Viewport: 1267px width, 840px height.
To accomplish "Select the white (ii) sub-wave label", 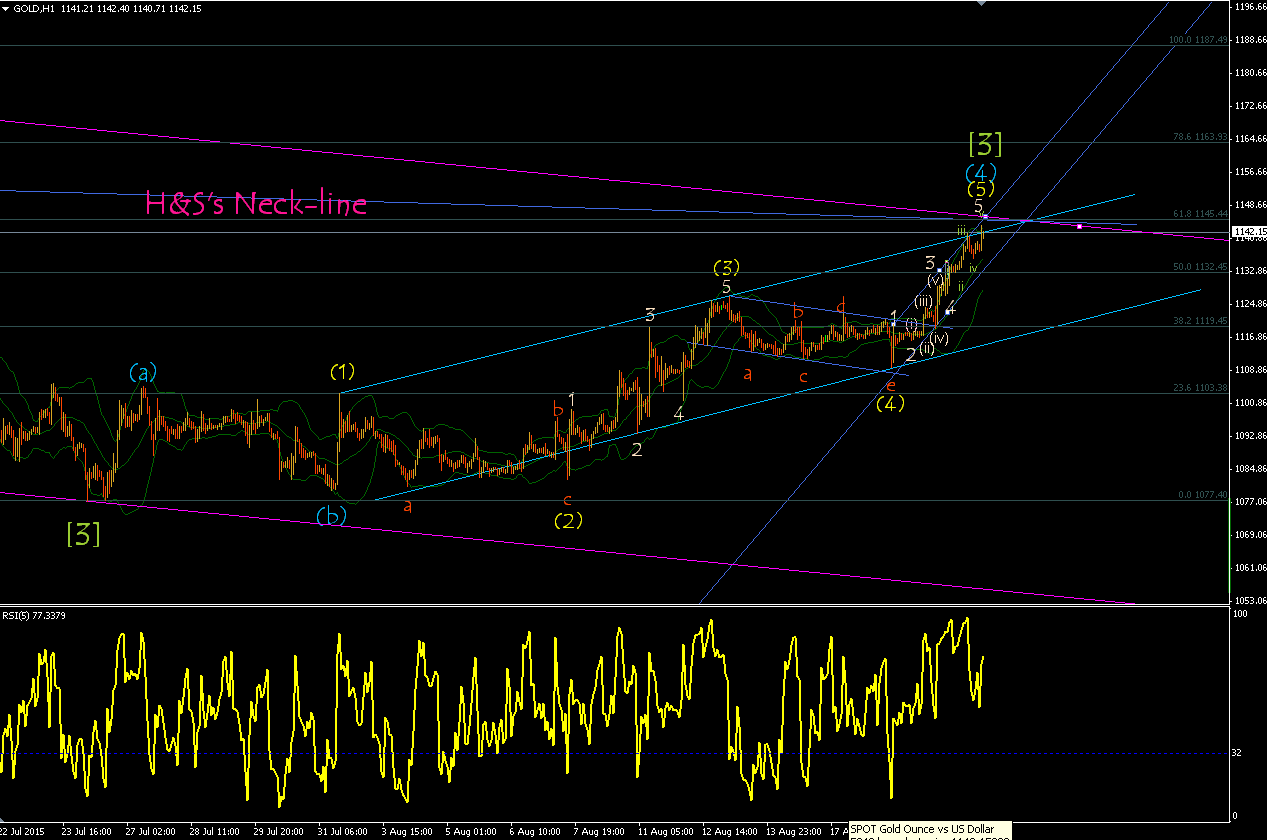I will pos(927,348).
